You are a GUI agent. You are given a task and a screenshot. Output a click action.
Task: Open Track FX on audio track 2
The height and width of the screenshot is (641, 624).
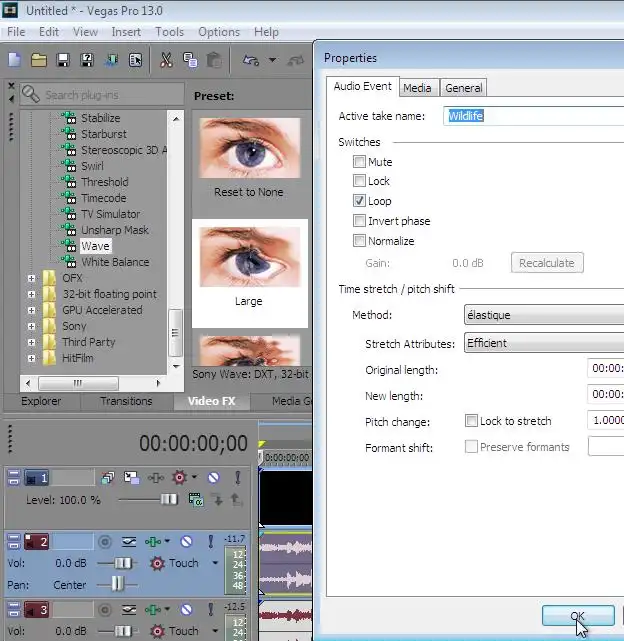click(153, 542)
